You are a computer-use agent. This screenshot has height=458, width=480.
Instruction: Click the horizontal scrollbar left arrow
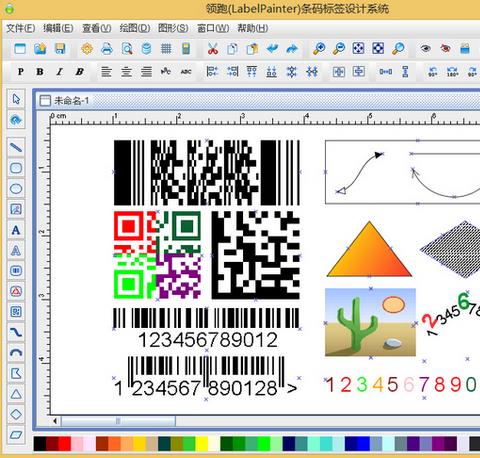55,421
